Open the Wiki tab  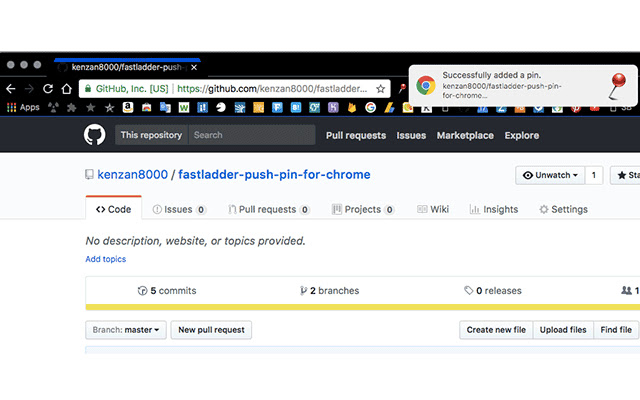pyautogui.click(x=433, y=209)
